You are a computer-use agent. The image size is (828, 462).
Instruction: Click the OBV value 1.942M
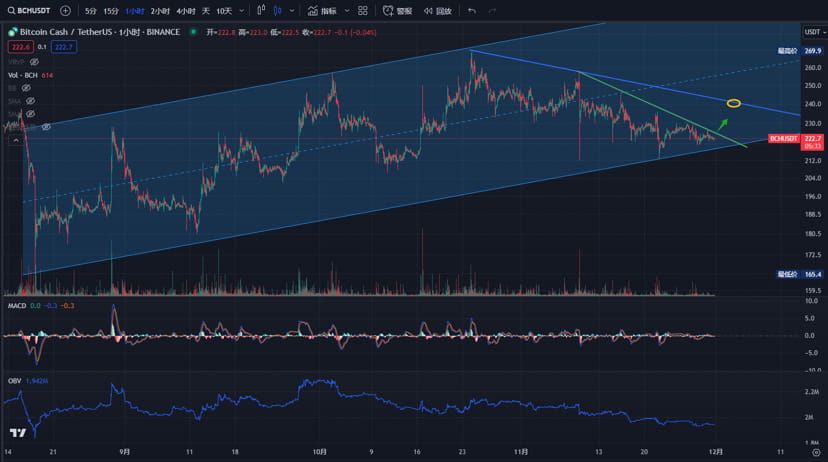click(37, 381)
